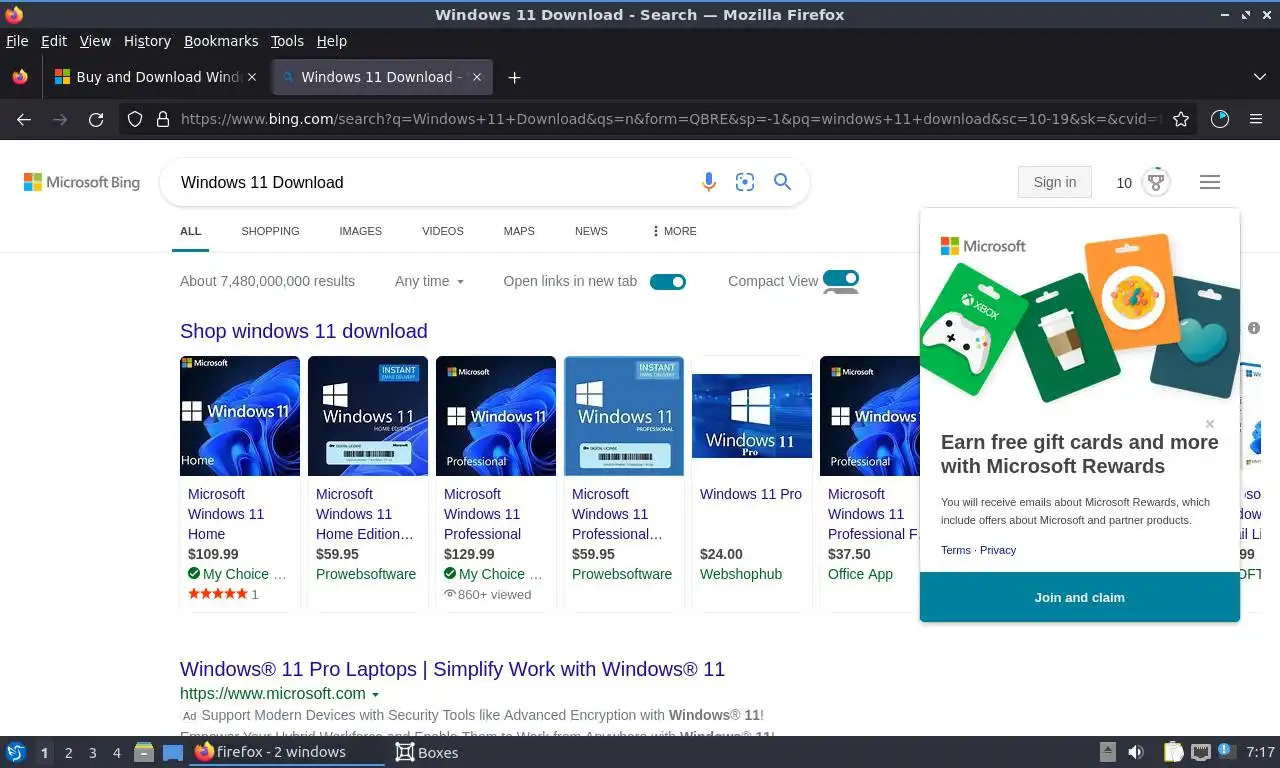Close the Buy and Download Windows tab
1280x768 pixels.
[x=252, y=77]
